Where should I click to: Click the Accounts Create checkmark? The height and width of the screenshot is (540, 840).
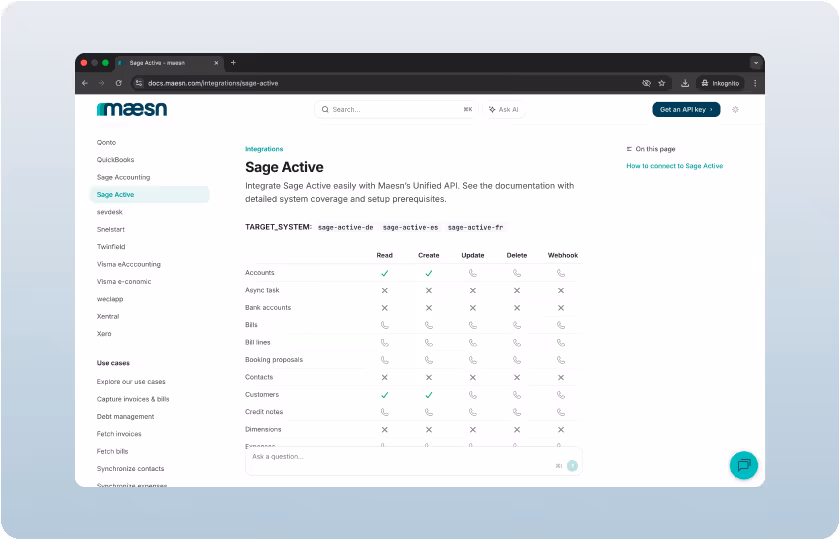[x=429, y=273]
